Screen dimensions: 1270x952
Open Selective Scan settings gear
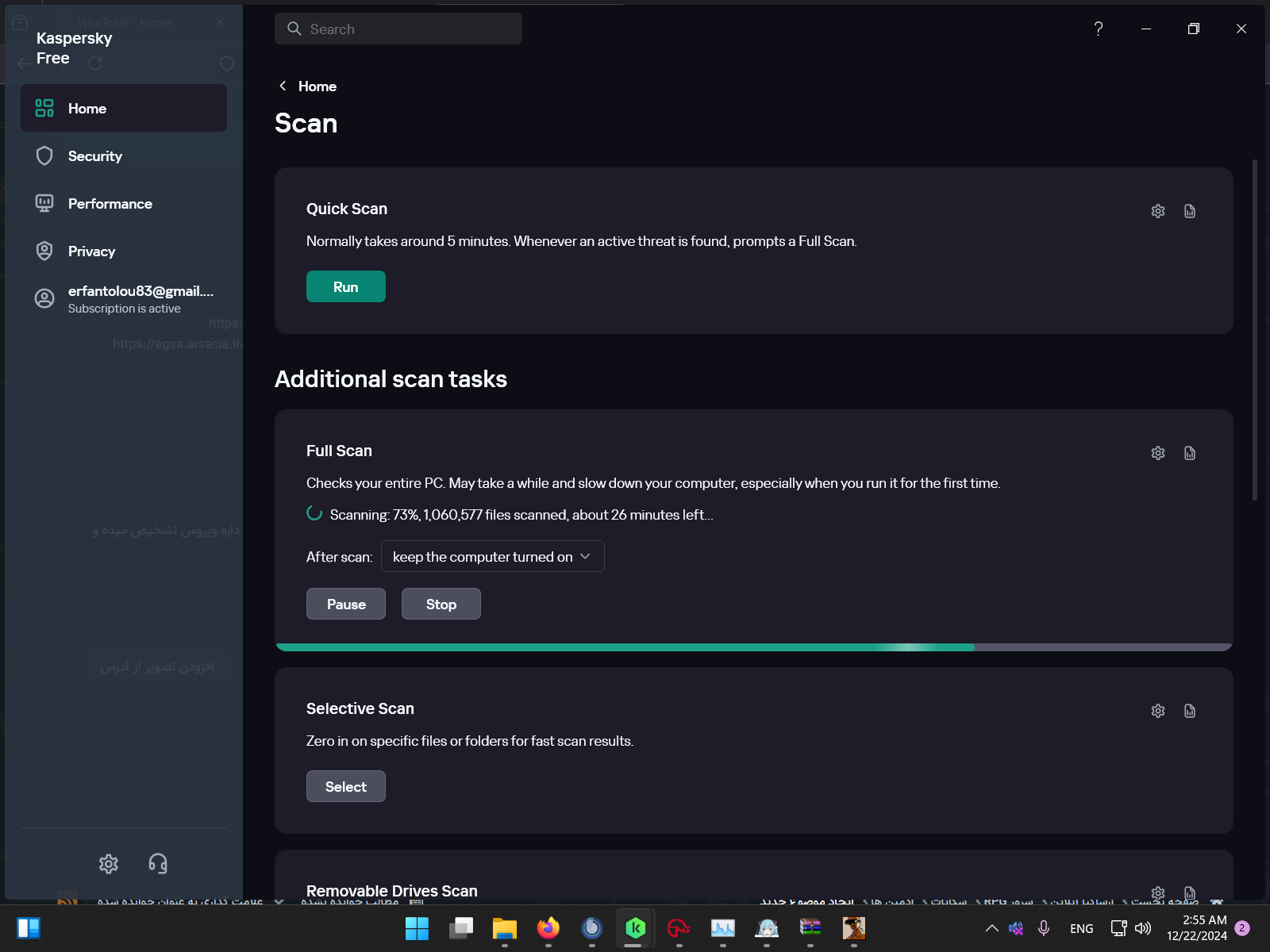(1158, 711)
